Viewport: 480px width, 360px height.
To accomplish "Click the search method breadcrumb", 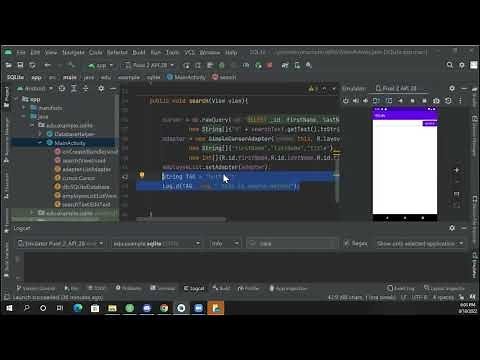I will (224, 77).
